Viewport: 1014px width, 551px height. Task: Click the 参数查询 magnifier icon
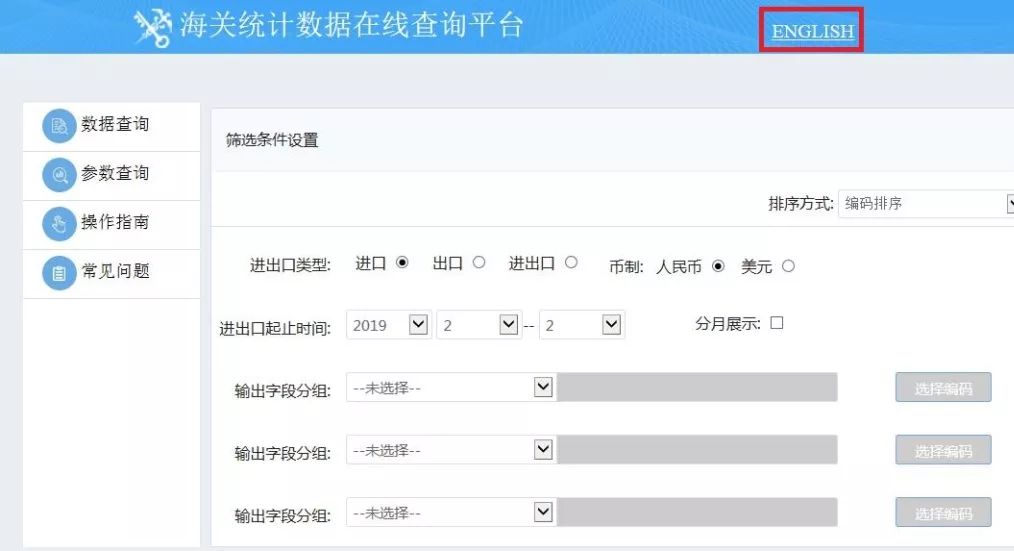(x=59, y=176)
